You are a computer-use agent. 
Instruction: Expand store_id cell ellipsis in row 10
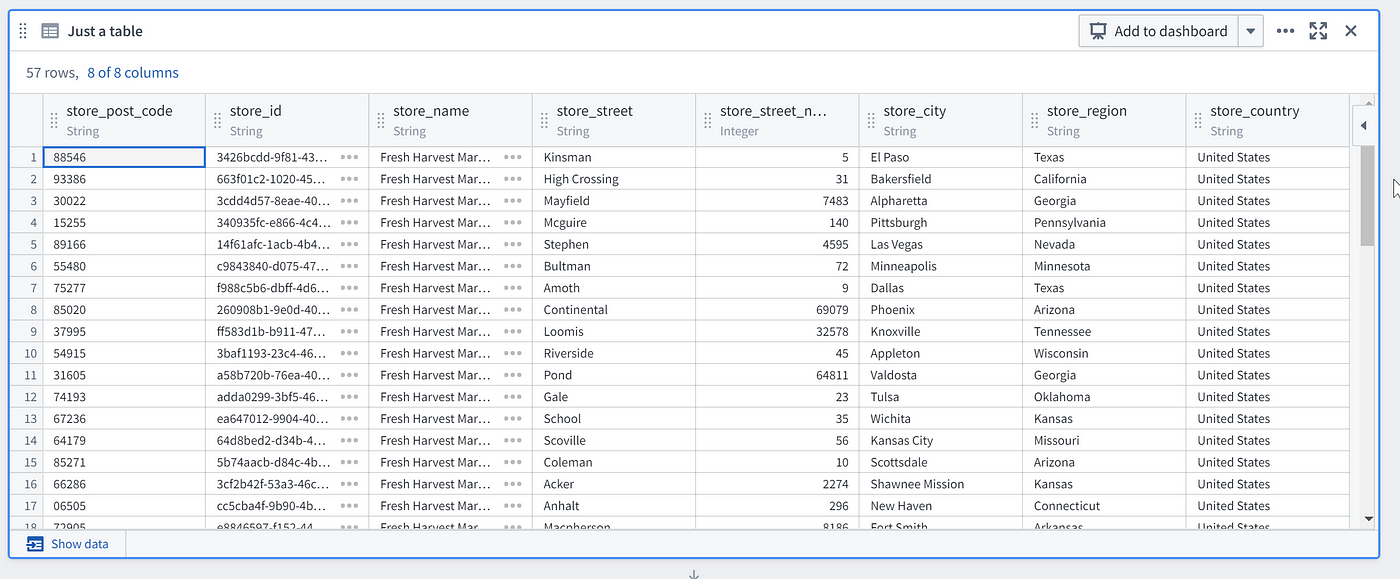(x=349, y=353)
